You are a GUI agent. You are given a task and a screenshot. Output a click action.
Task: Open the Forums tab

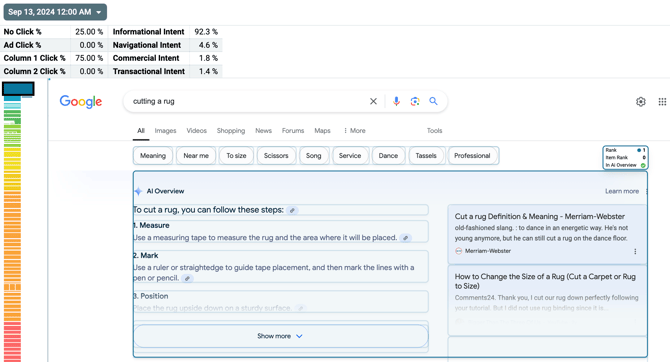click(293, 131)
